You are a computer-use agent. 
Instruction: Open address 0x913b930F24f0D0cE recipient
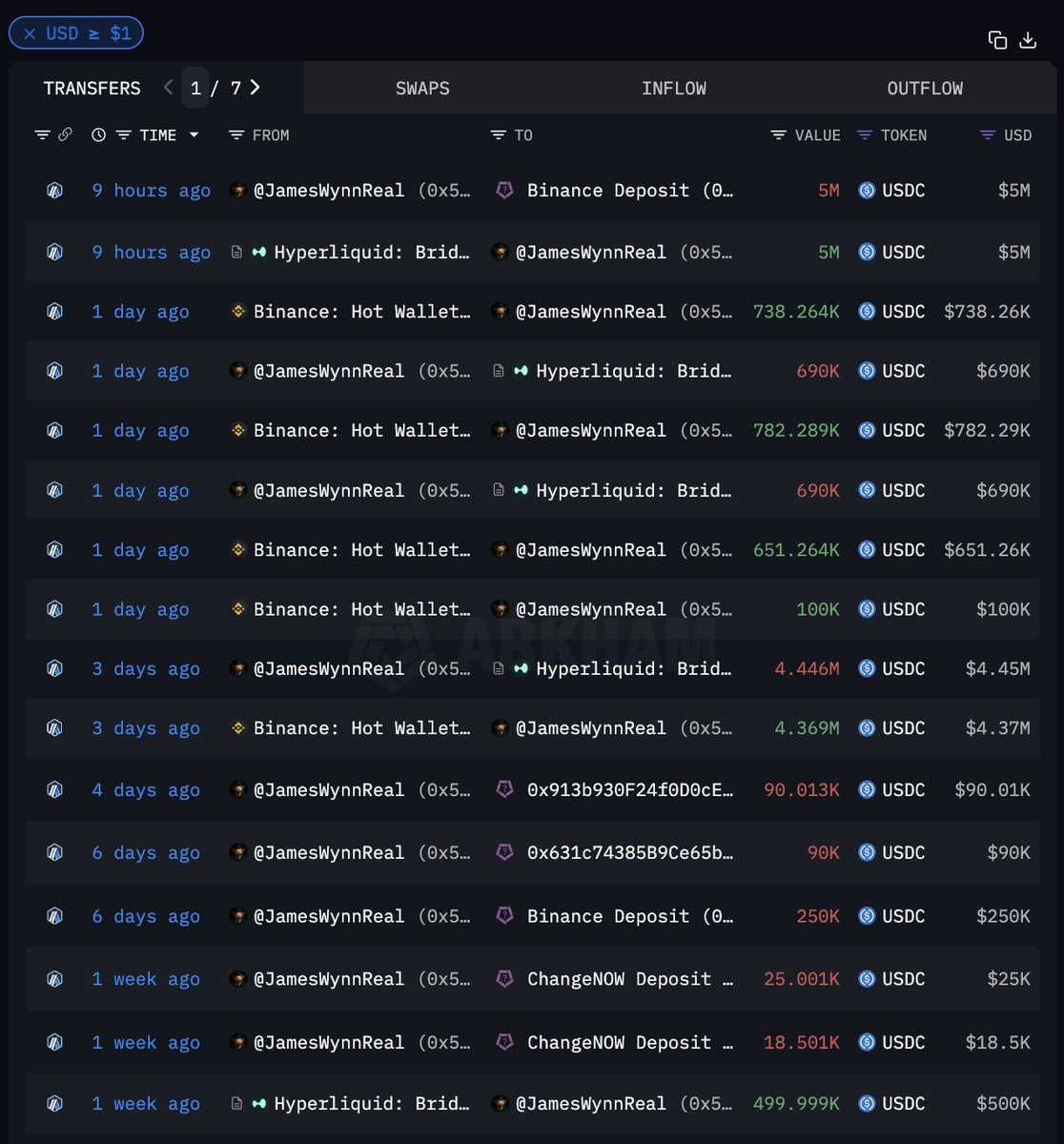tap(630, 790)
